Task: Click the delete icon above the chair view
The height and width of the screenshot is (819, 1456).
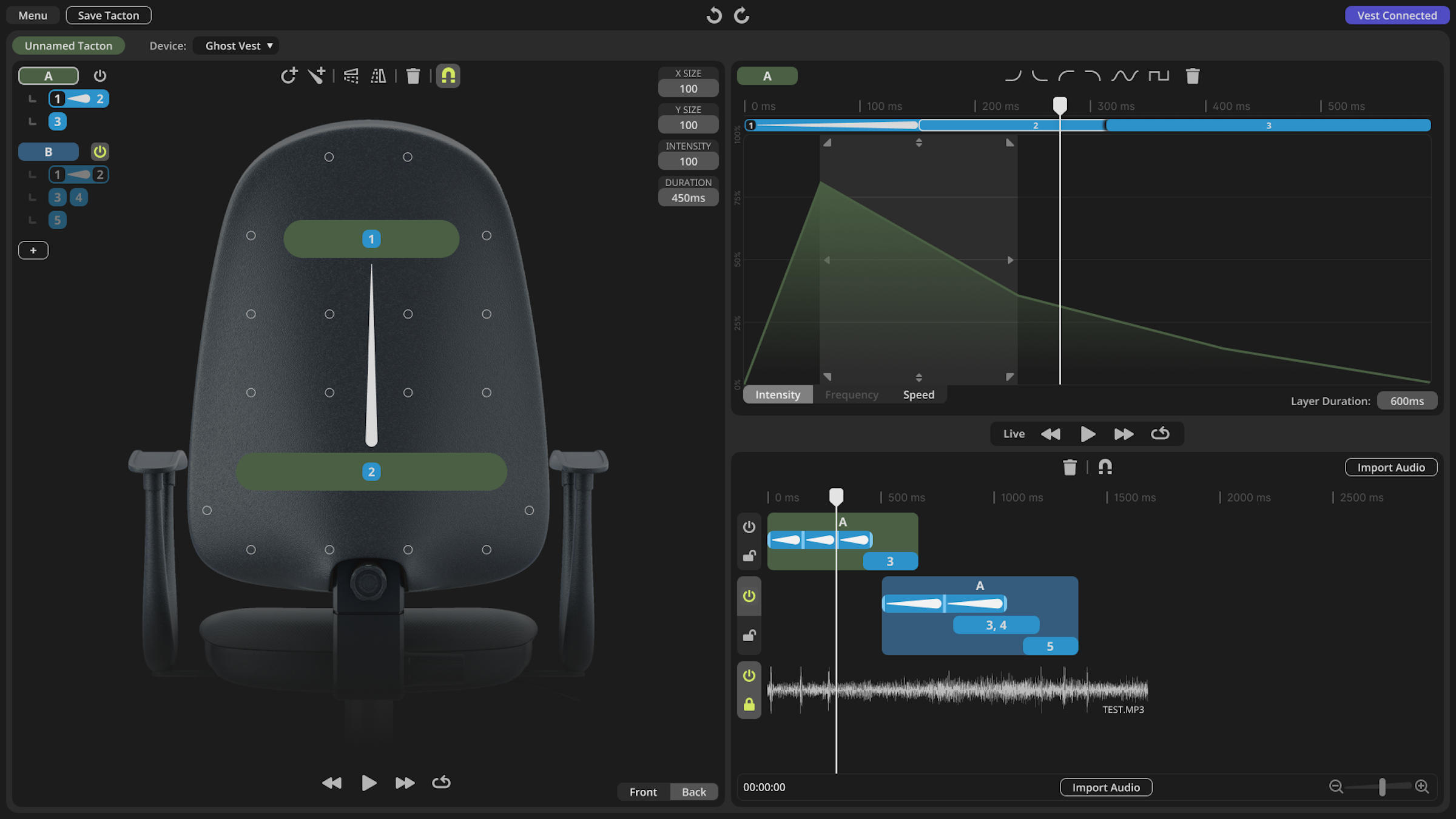Action: pyautogui.click(x=414, y=75)
